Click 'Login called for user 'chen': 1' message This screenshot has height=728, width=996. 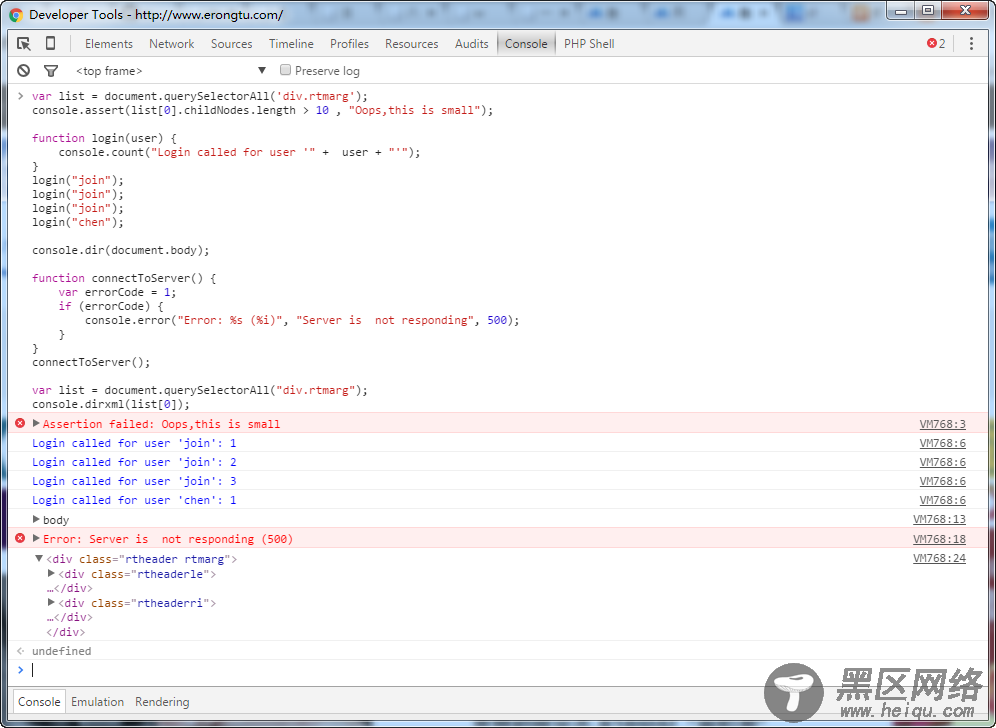pos(134,500)
